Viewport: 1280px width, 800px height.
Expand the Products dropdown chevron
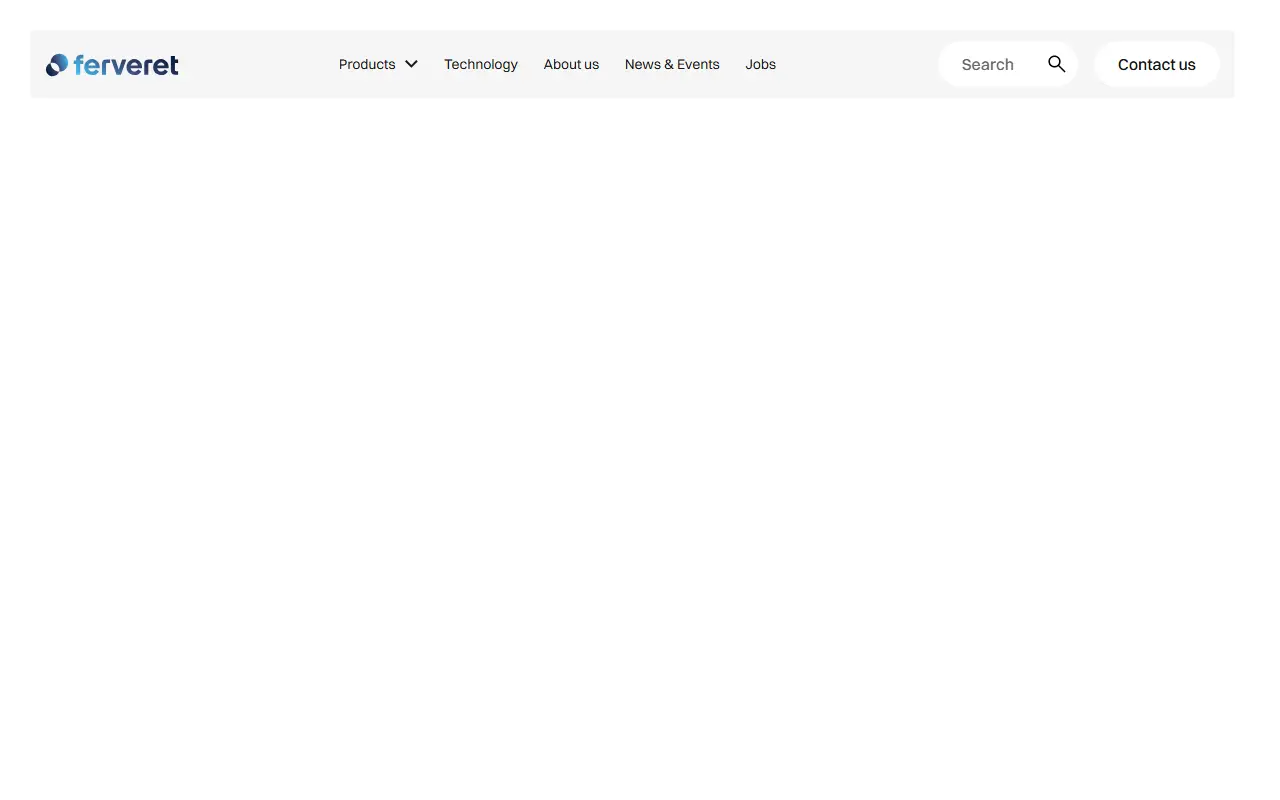[411, 64]
